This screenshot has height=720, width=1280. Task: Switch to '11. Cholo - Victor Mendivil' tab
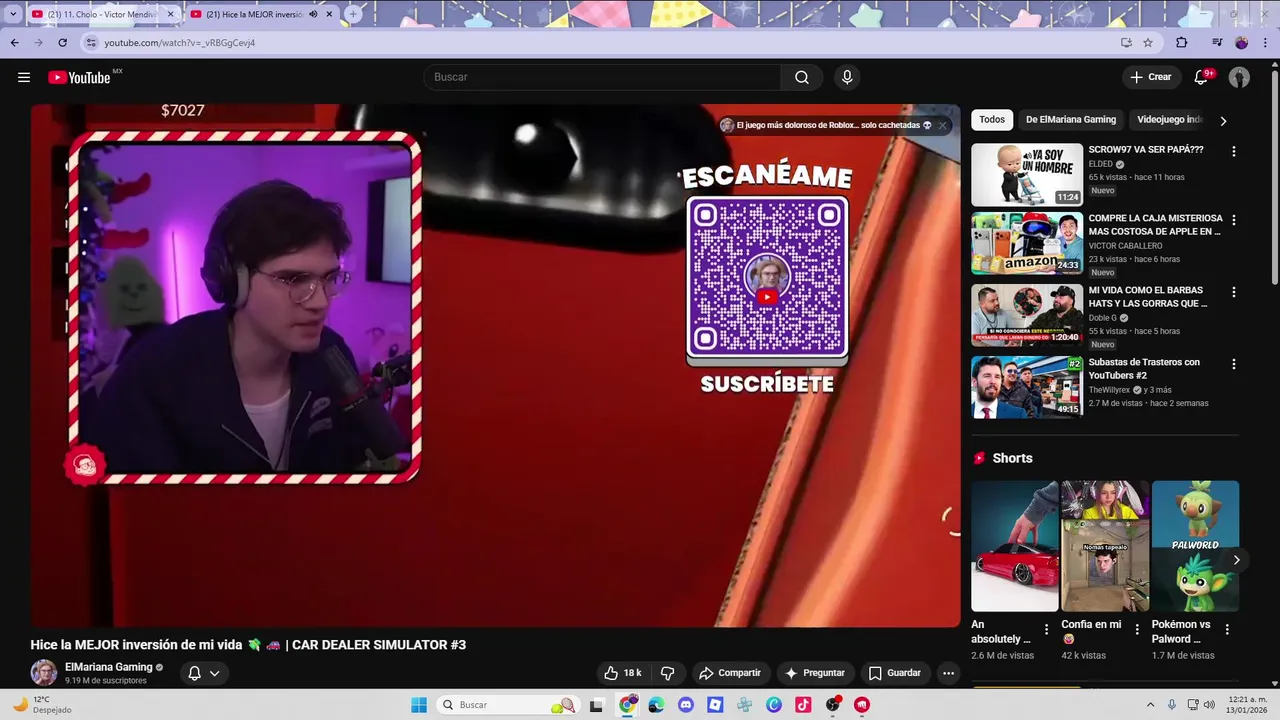coord(102,14)
